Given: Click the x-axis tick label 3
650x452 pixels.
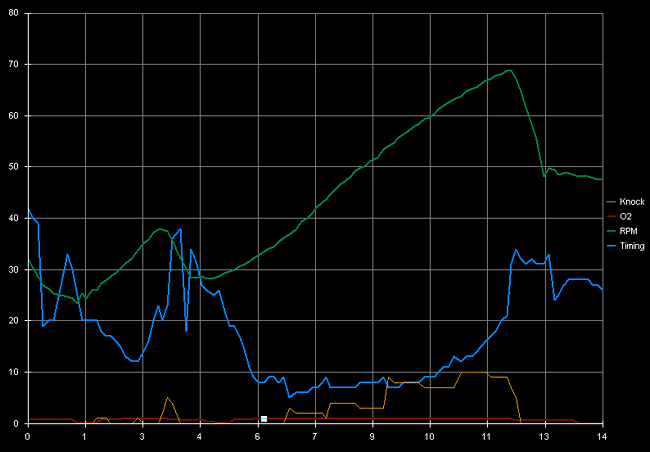Looking at the screenshot, I should pos(142,436).
